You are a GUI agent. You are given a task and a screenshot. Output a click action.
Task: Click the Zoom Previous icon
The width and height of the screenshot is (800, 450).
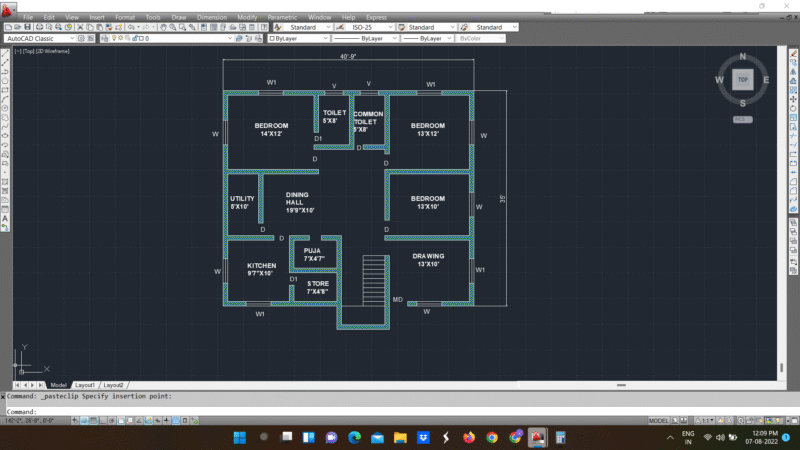pos(192,27)
